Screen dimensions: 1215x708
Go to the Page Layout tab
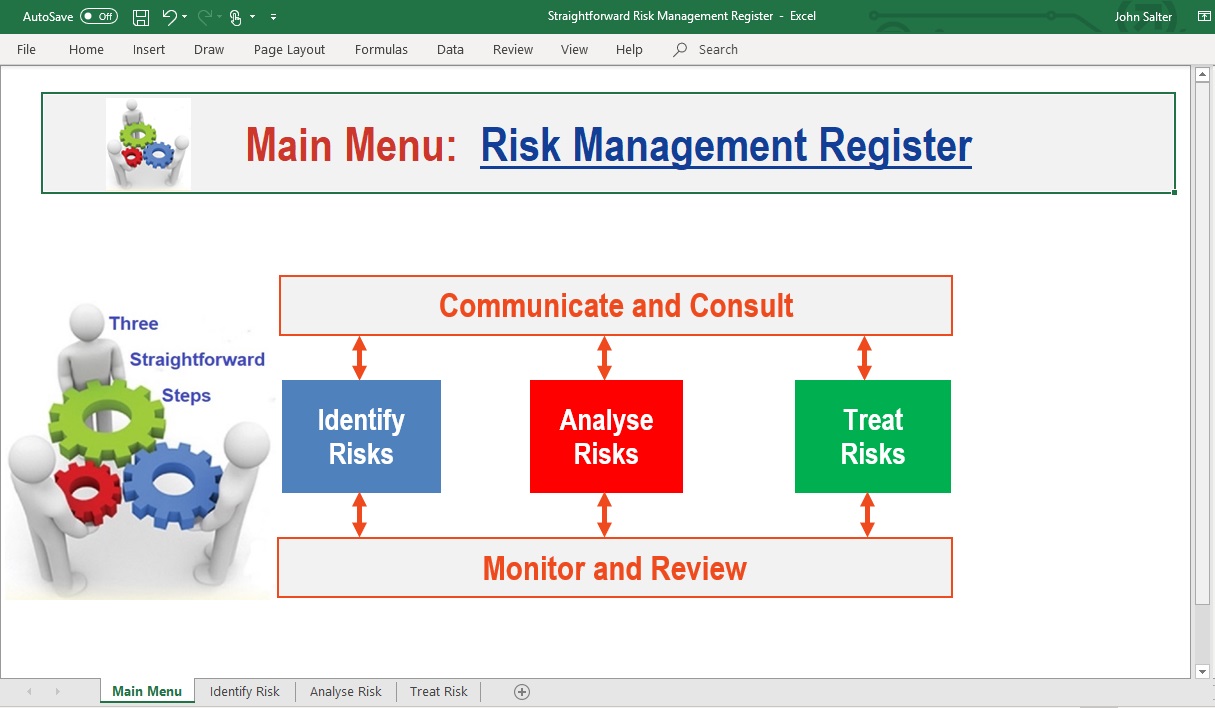[289, 49]
